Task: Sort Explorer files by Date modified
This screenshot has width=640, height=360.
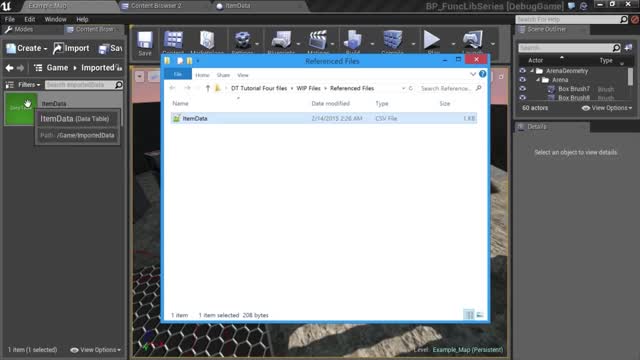Action: pos(331,104)
